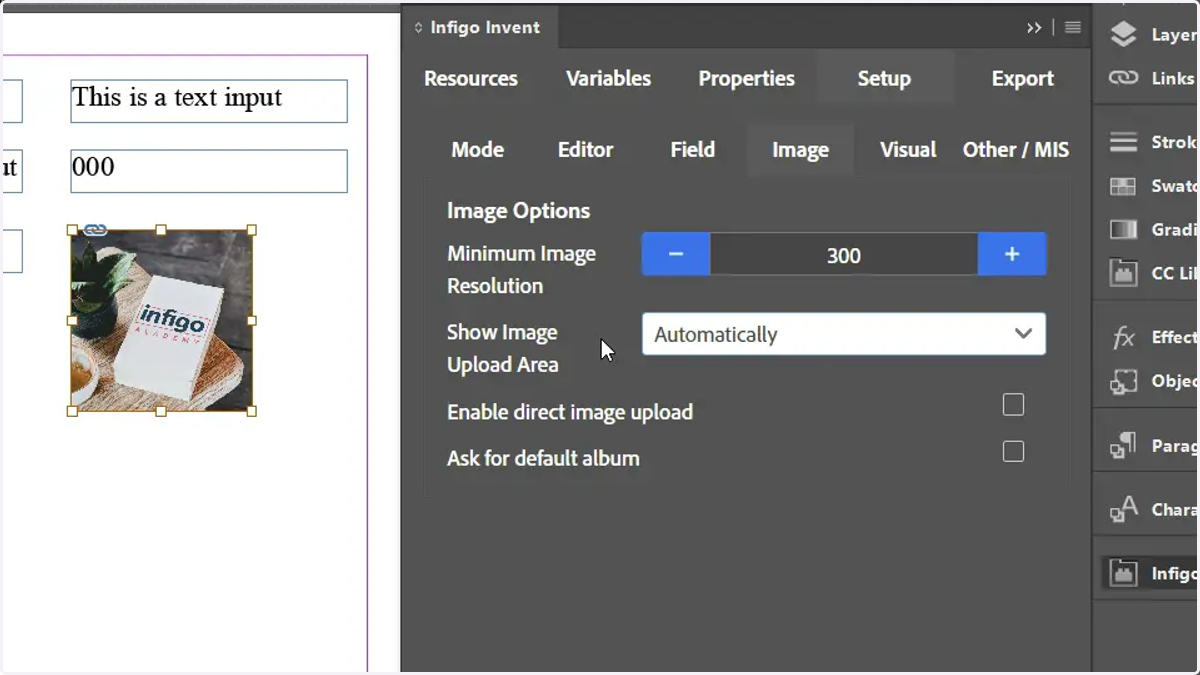Switch to the Resources tab
1200x675 pixels.
(x=471, y=78)
